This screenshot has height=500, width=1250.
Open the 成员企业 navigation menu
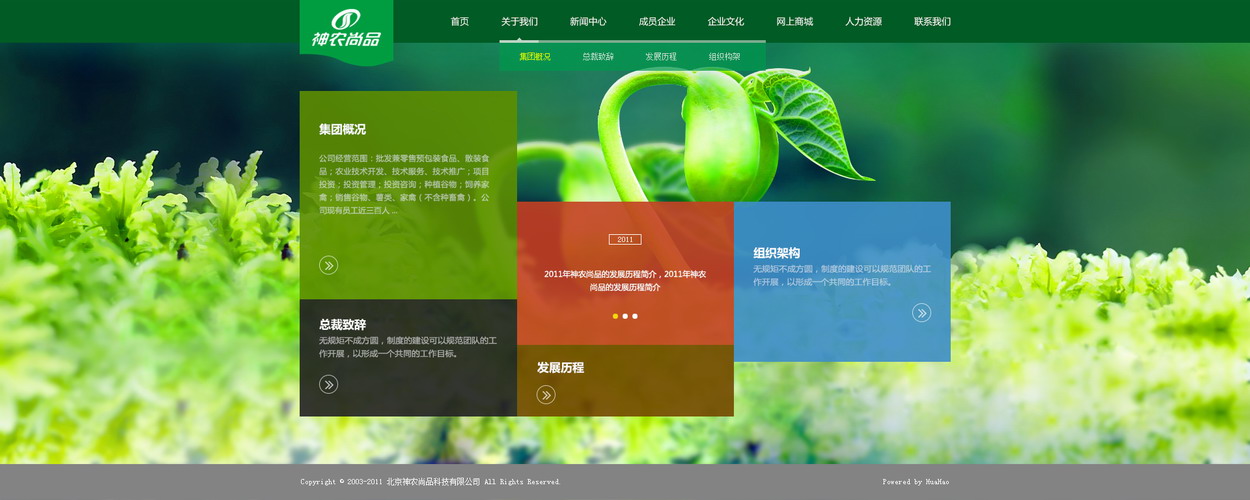point(657,22)
